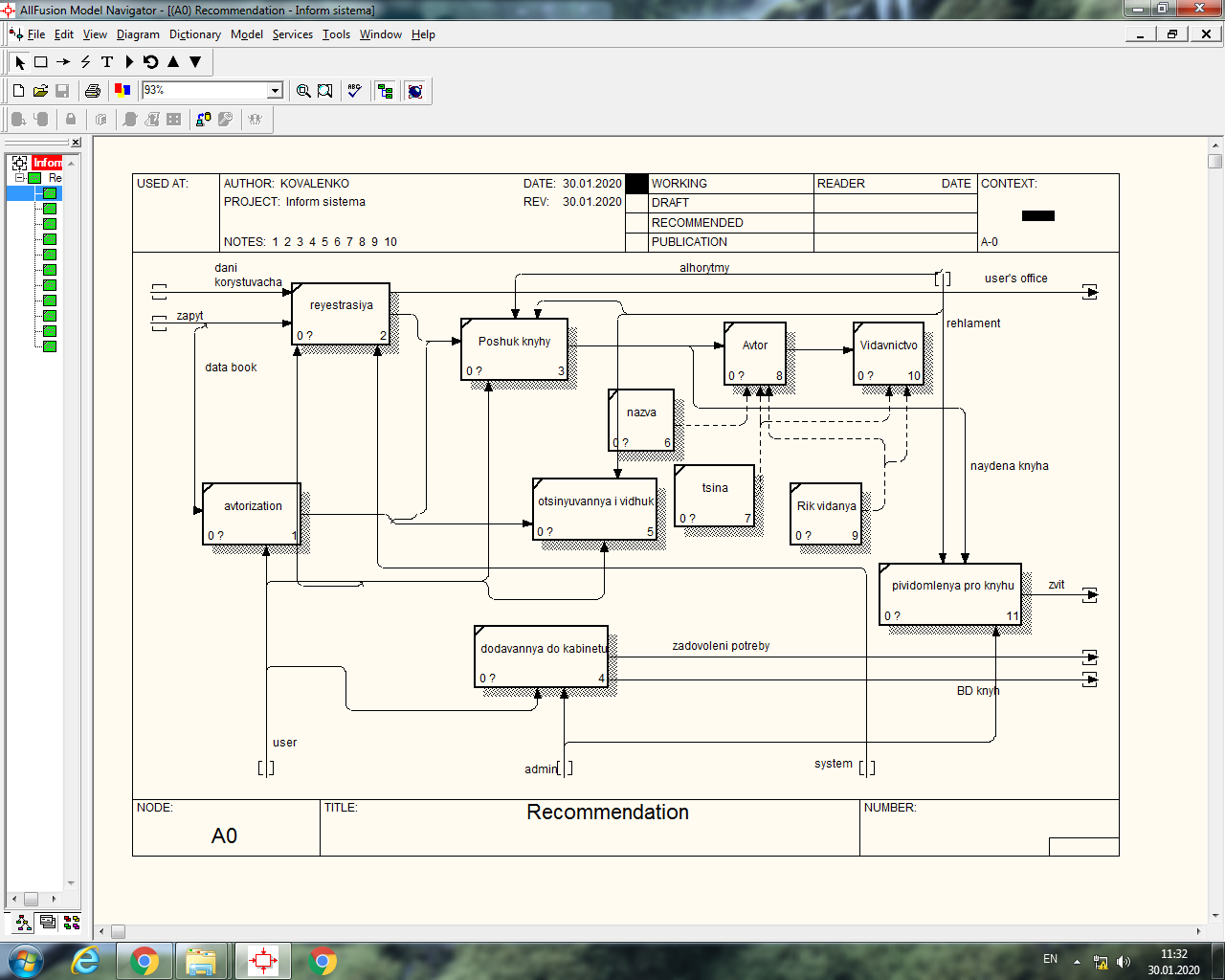1225x980 pixels.
Task: Click the alhorytmy arrow label
Action: [x=704, y=268]
